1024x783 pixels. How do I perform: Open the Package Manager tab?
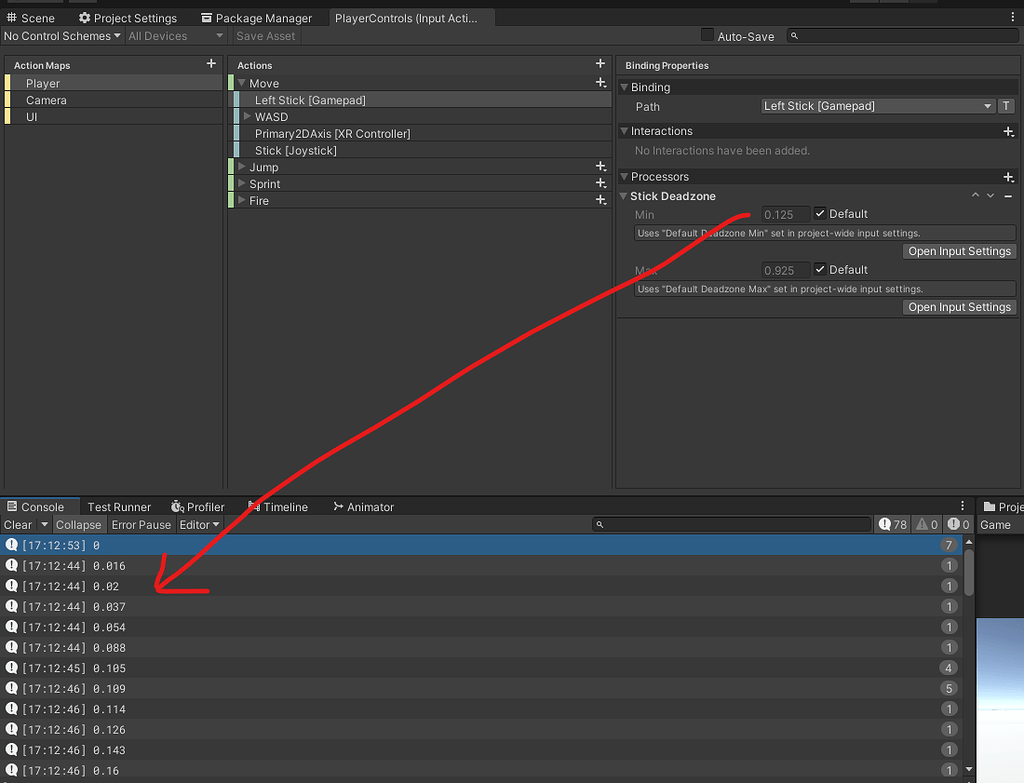[256, 17]
